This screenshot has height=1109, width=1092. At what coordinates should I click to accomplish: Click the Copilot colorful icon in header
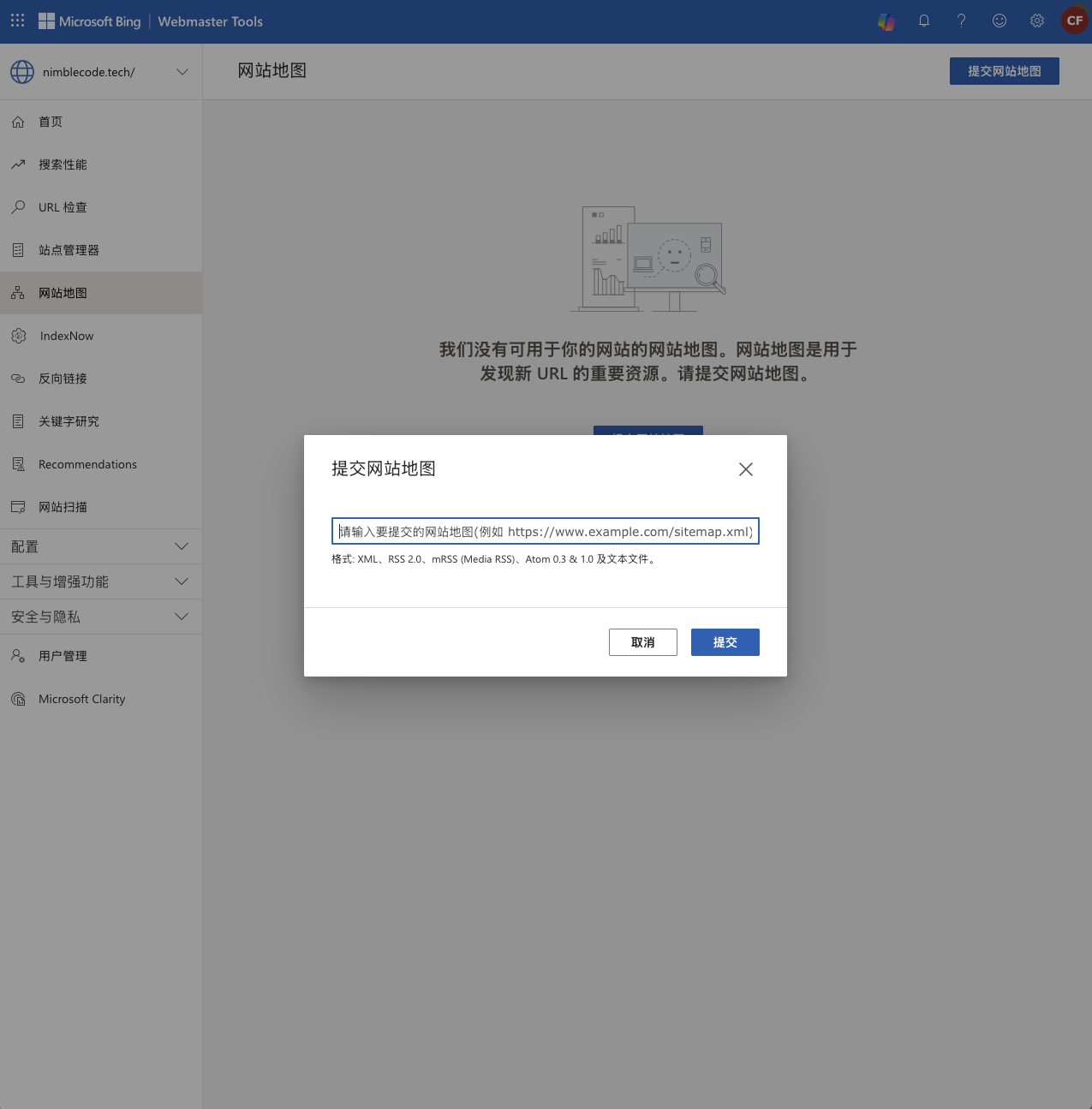(x=886, y=21)
